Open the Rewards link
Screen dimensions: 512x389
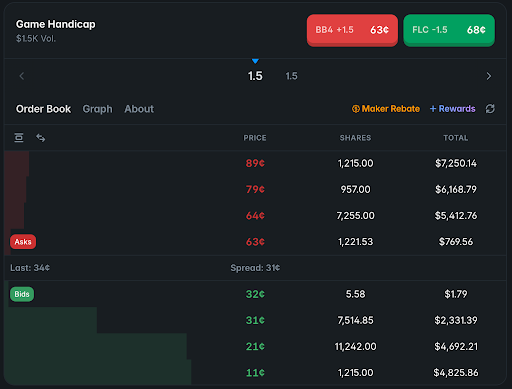click(x=452, y=109)
